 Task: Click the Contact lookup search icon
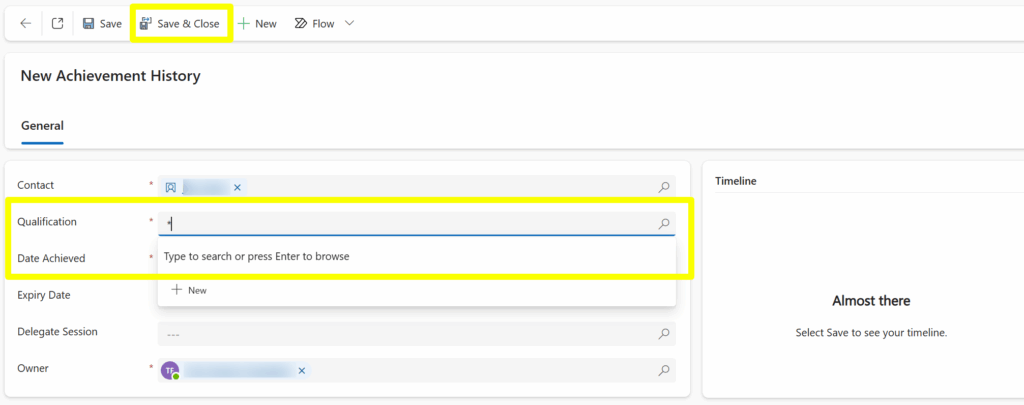pyautogui.click(x=664, y=187)
